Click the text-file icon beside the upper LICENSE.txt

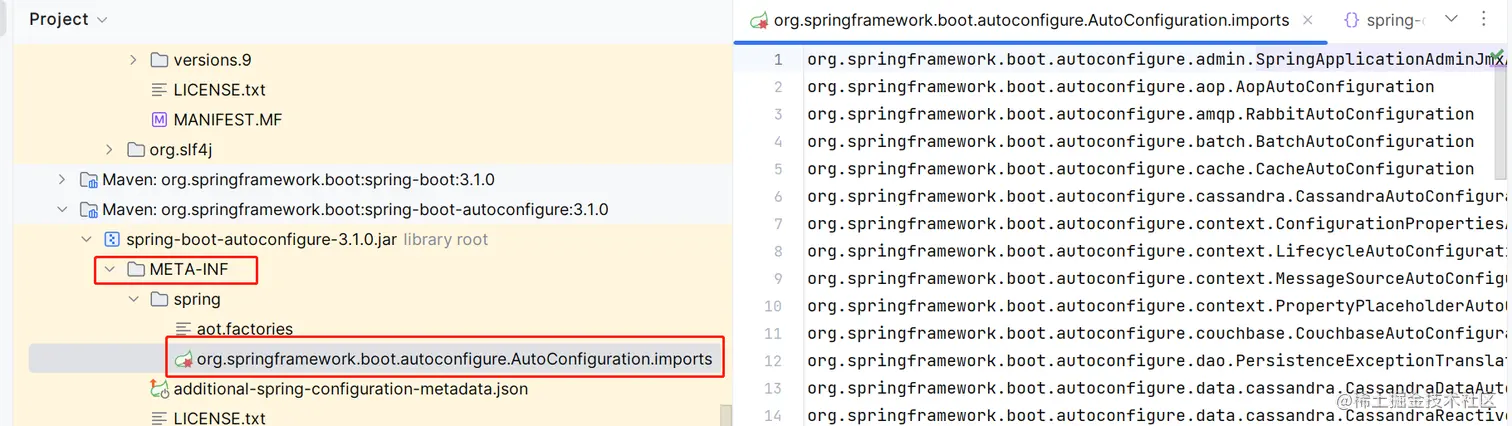pos(159,90)
